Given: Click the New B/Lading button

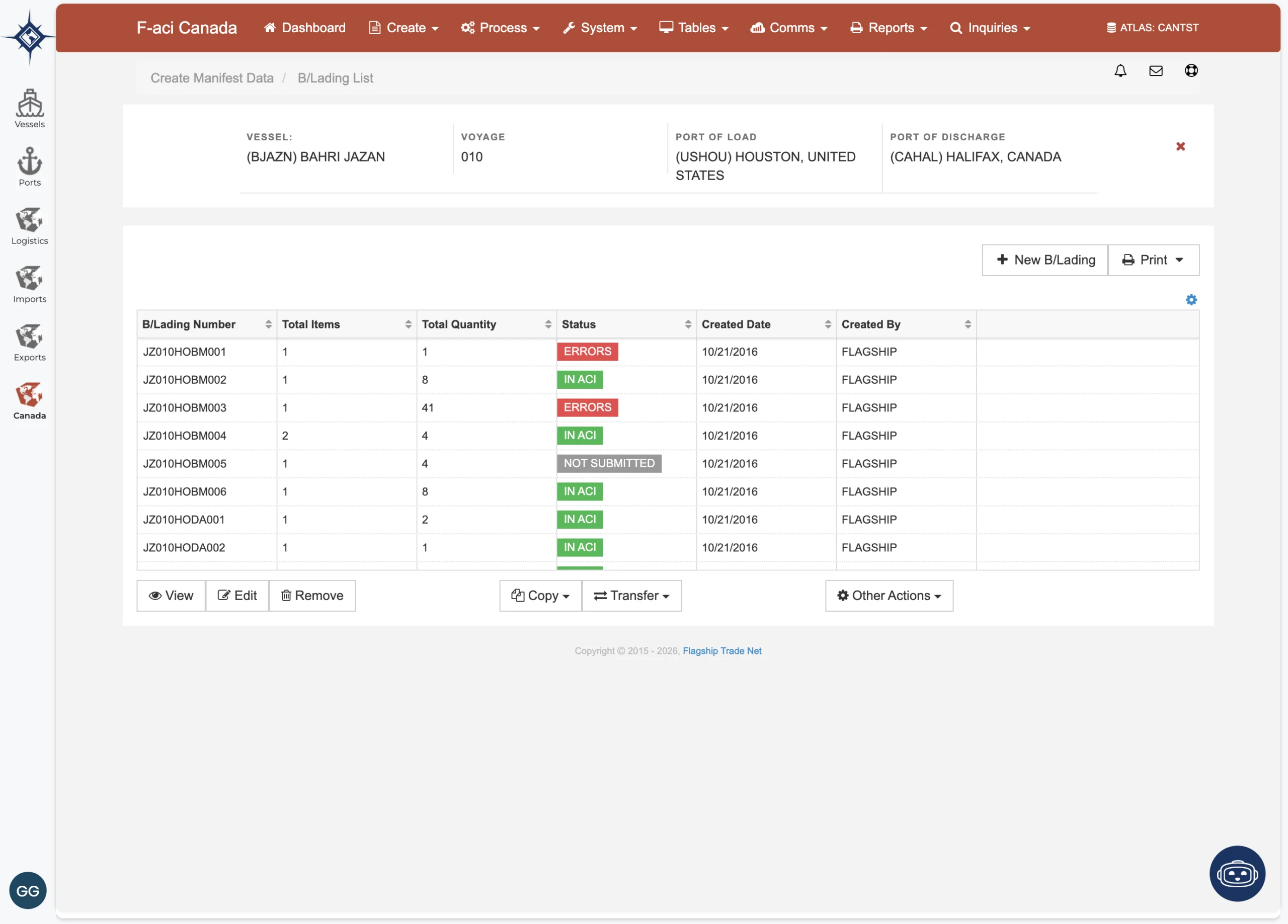Looking at the screenshot, I should point(1044,260).
